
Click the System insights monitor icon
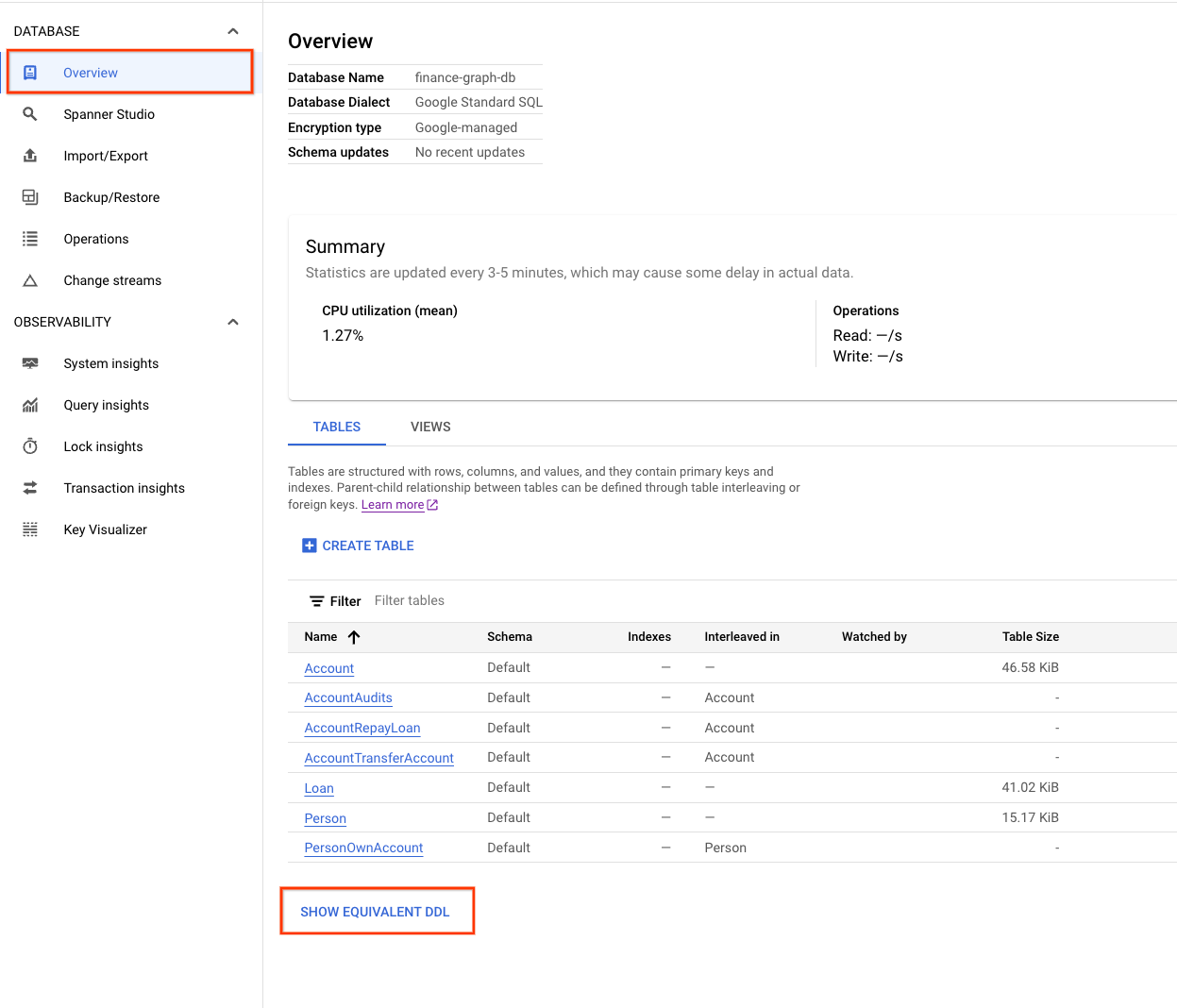30,363
